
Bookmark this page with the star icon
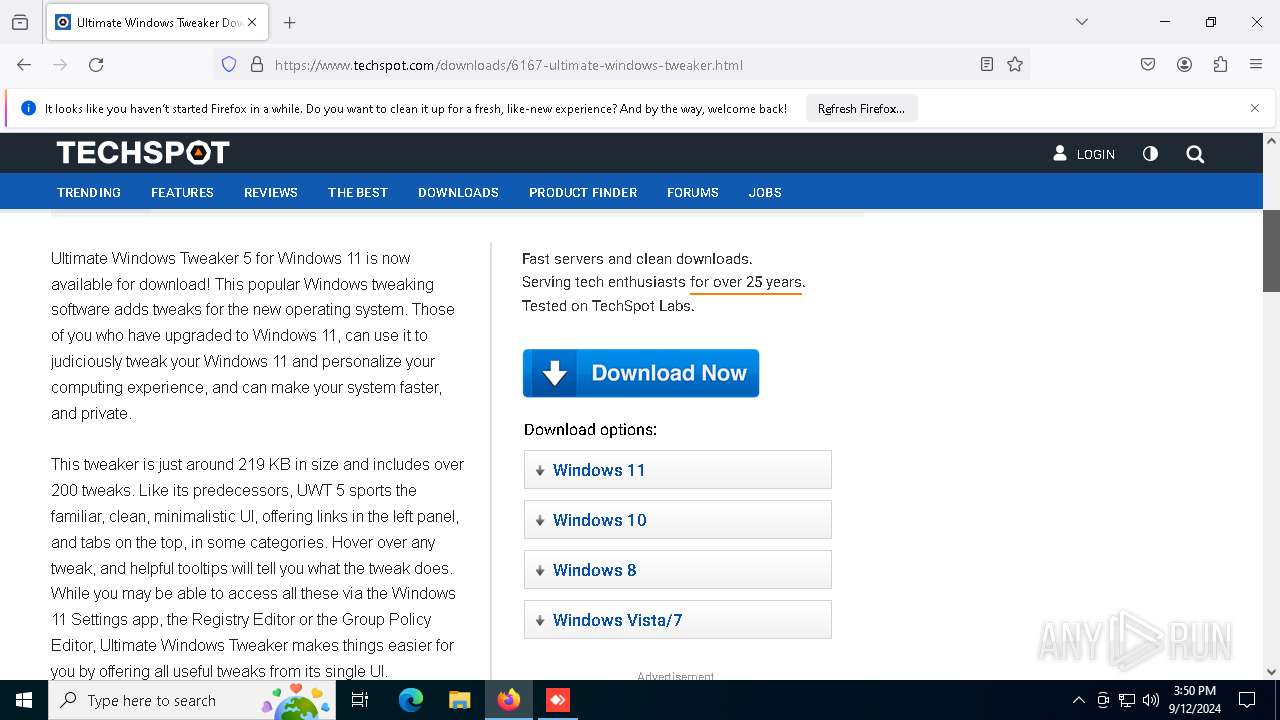[1015, 65]
